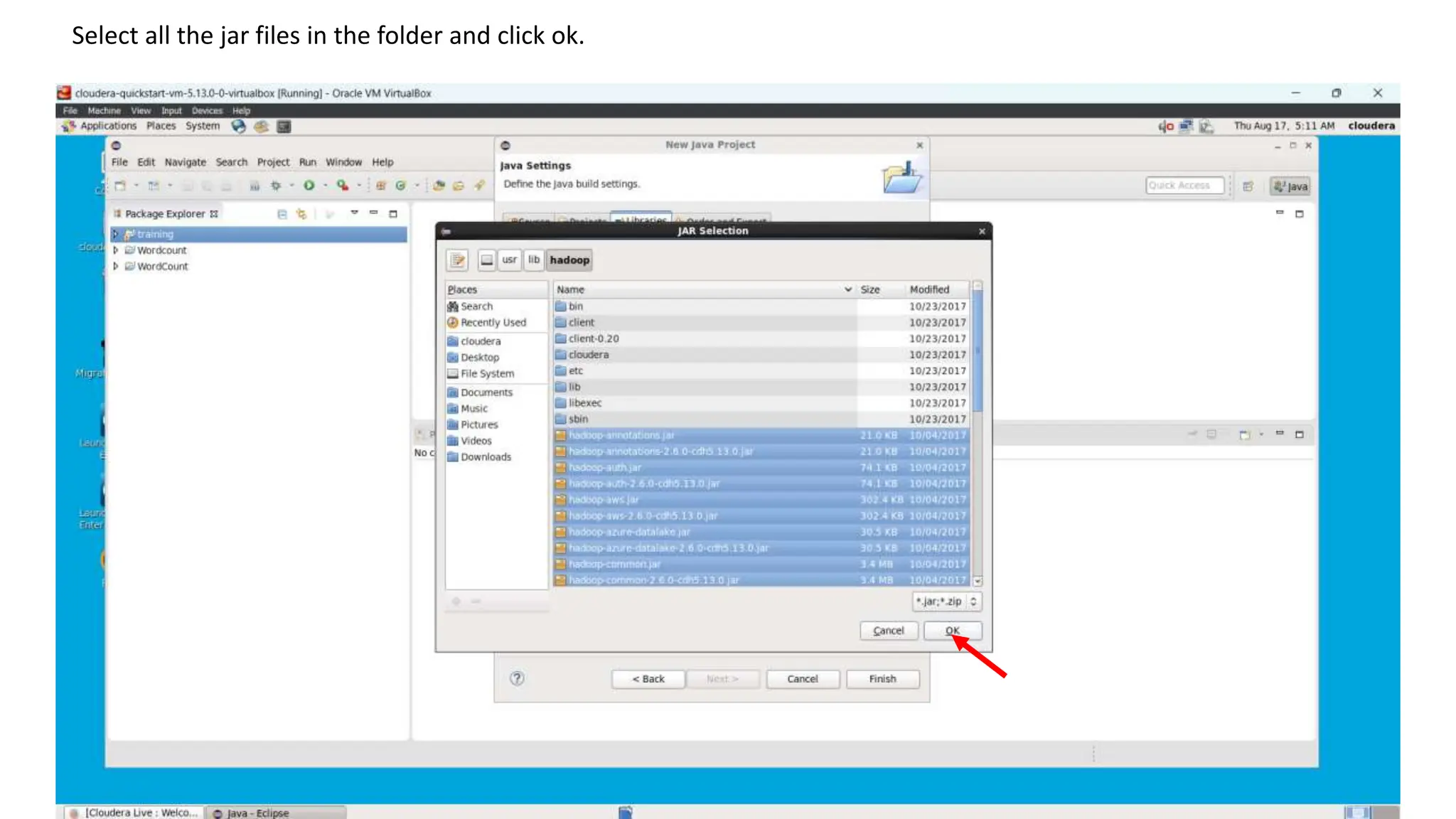The width and height of the screenshot is (1456, 819).
Task: Click Link with Editor icon in Package Explorer
Action: click(x=301, y=214)
